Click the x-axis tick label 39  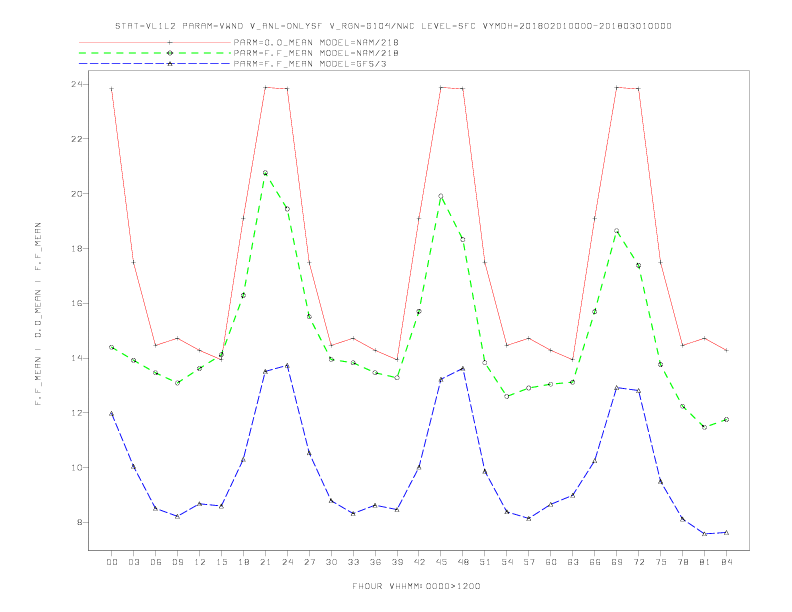[397, 562]
